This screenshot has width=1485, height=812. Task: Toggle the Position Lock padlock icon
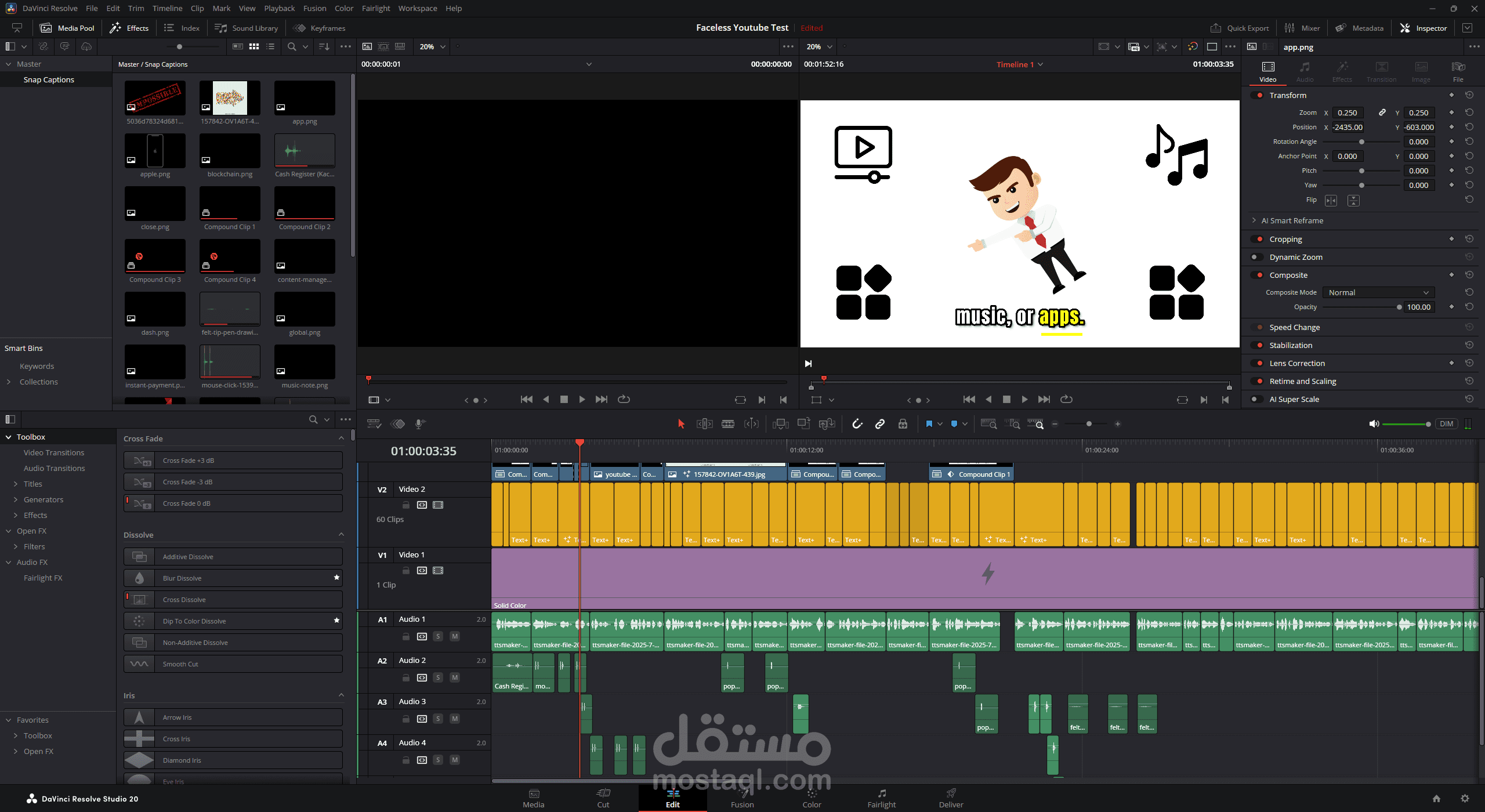click(903, 424)
